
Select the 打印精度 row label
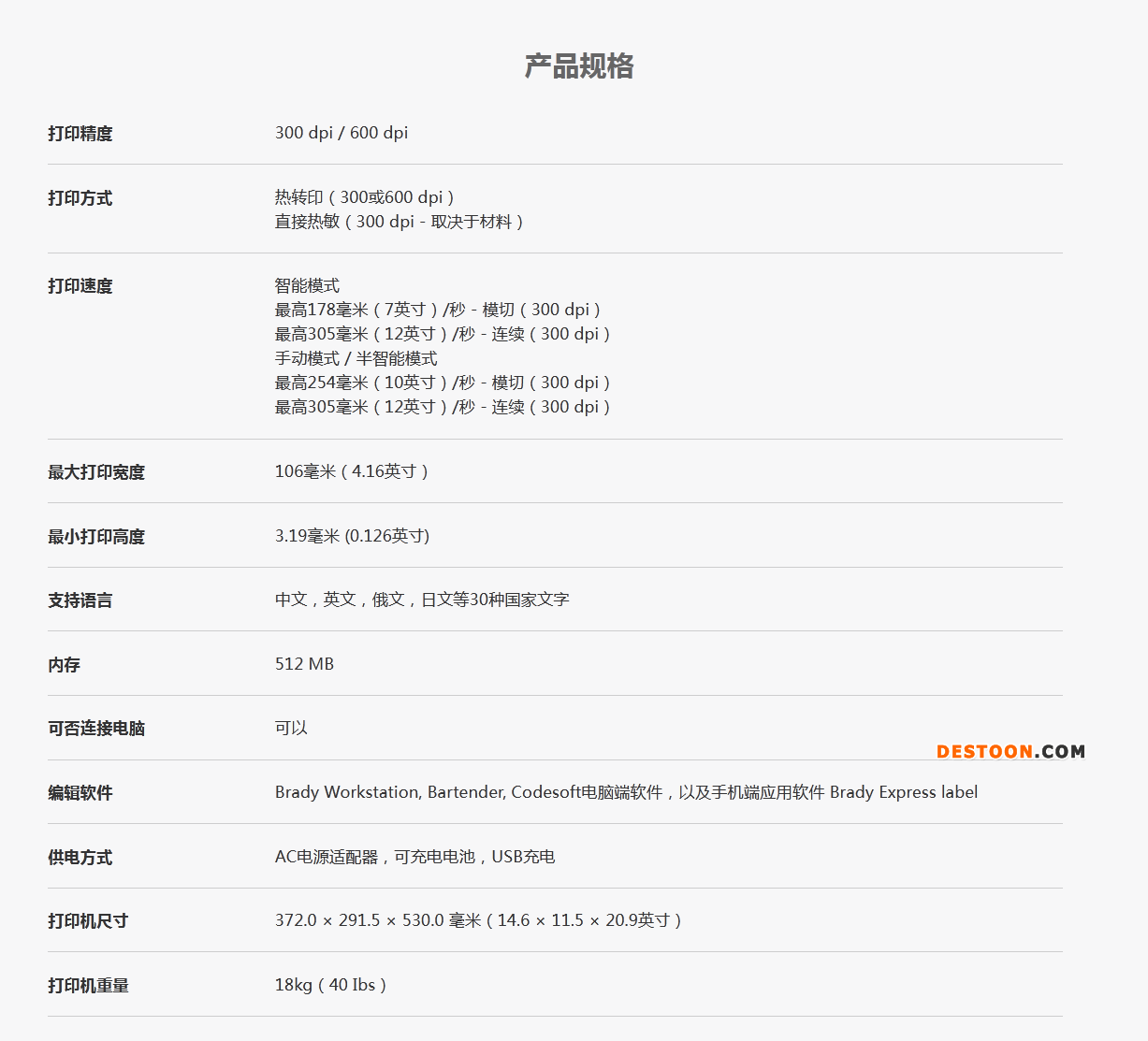(80, 134)
